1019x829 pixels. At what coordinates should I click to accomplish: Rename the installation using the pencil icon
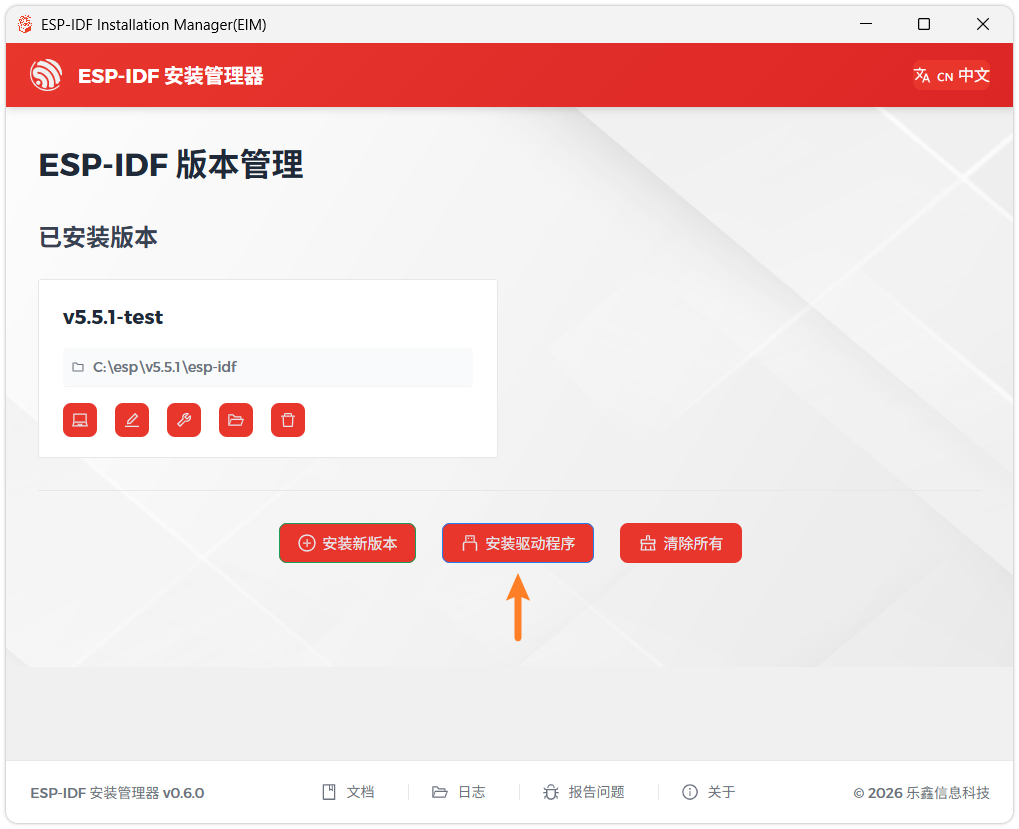point(132,420)
